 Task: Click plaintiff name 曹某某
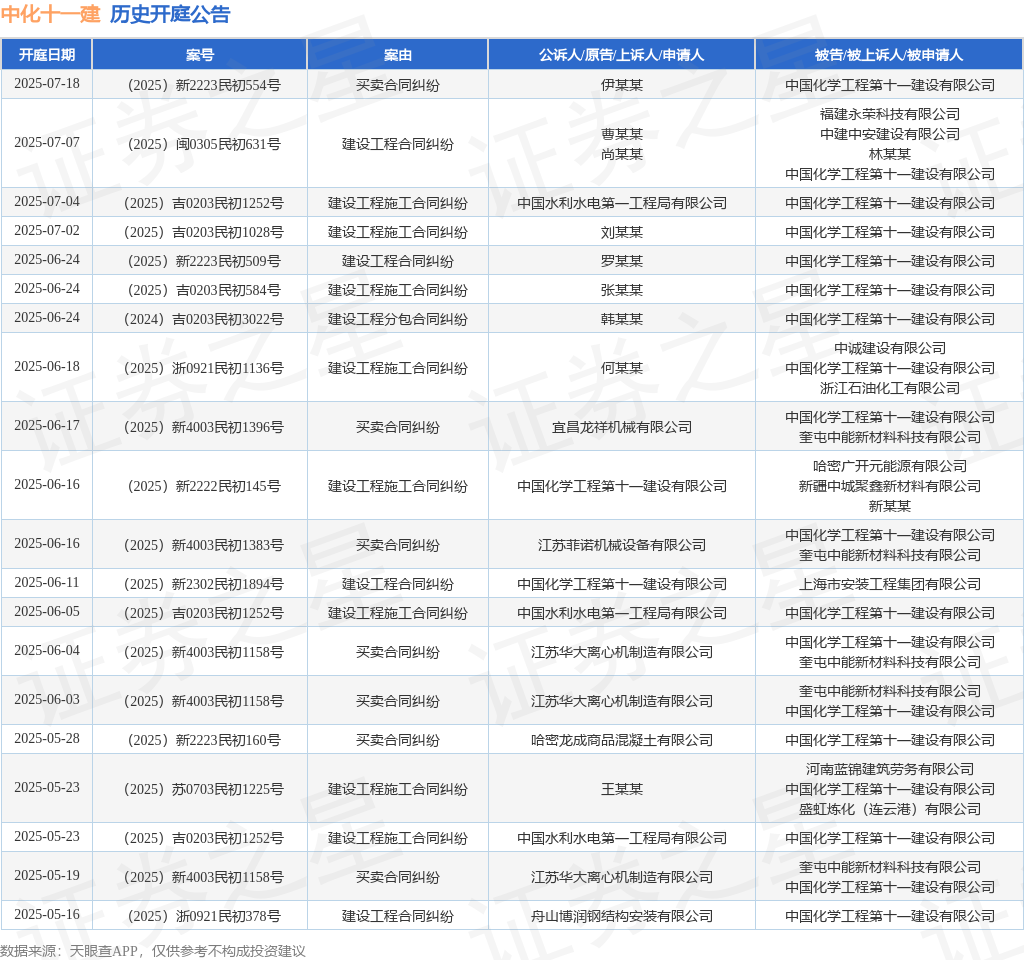pos(621,134)
